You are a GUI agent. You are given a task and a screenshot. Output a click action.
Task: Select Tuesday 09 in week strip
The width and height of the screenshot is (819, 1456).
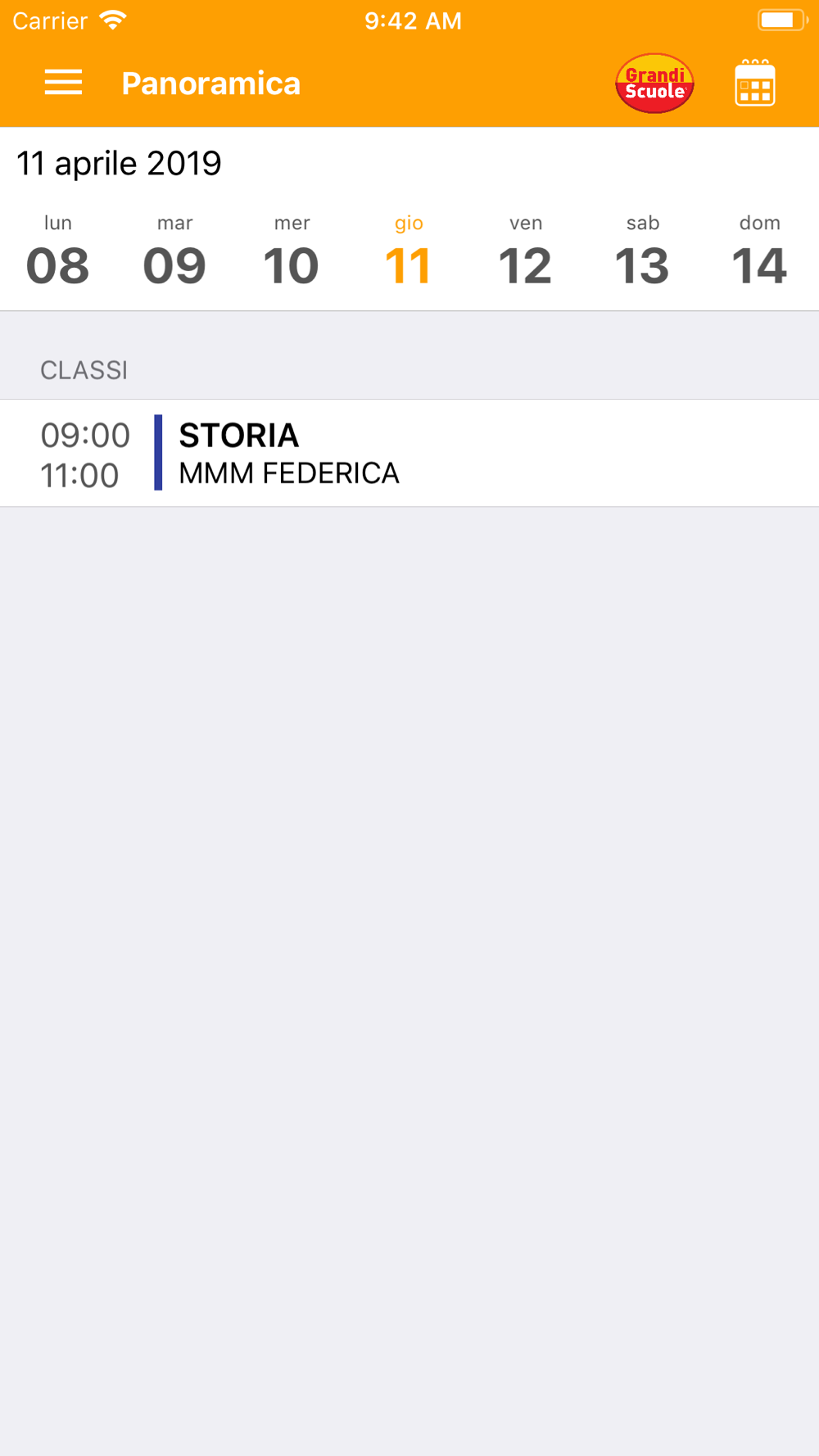pos(174,251)
